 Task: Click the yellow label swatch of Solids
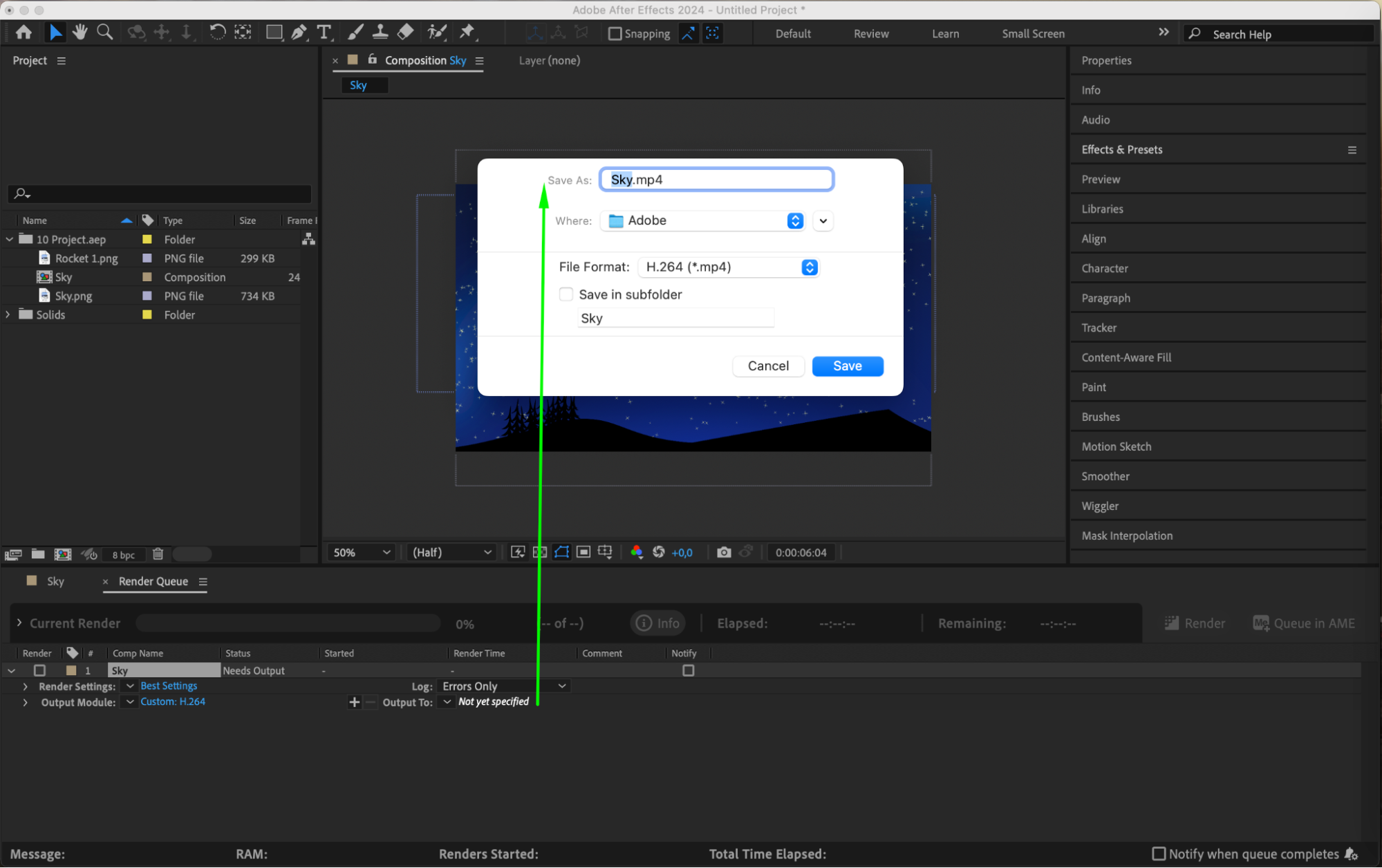click(147, 314)
